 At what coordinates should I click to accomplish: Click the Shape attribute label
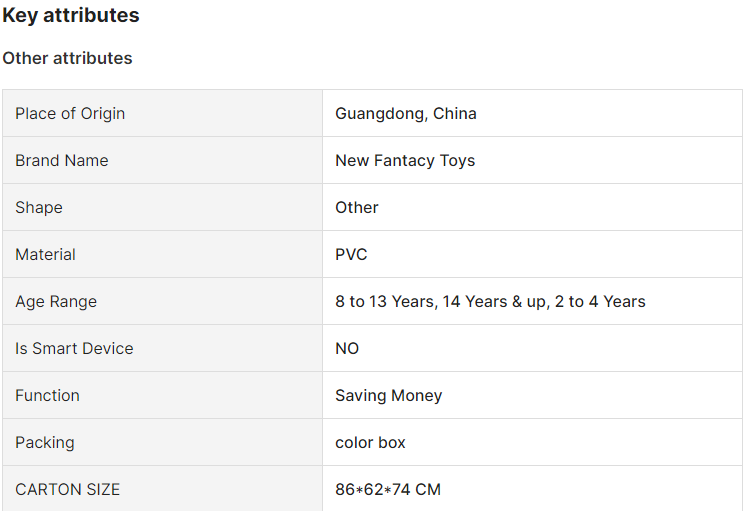click(x=39, y=208)
